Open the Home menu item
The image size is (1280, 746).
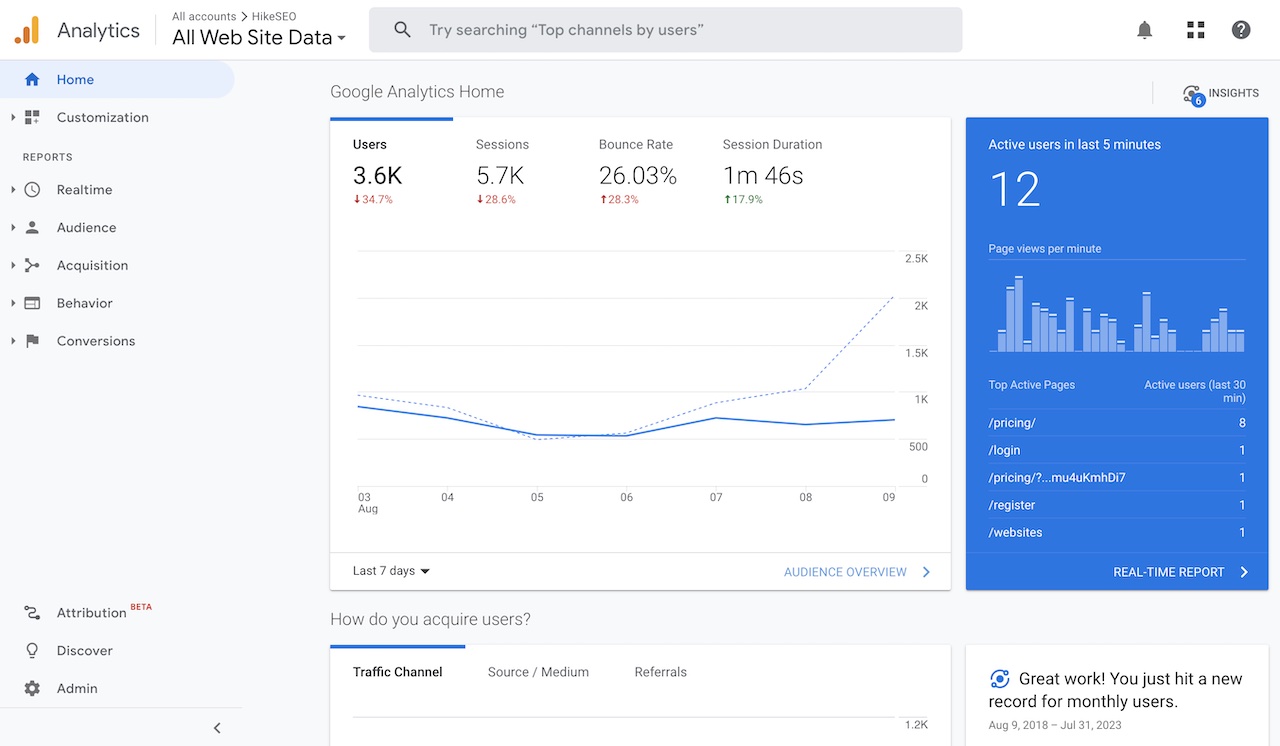[117, 80]
